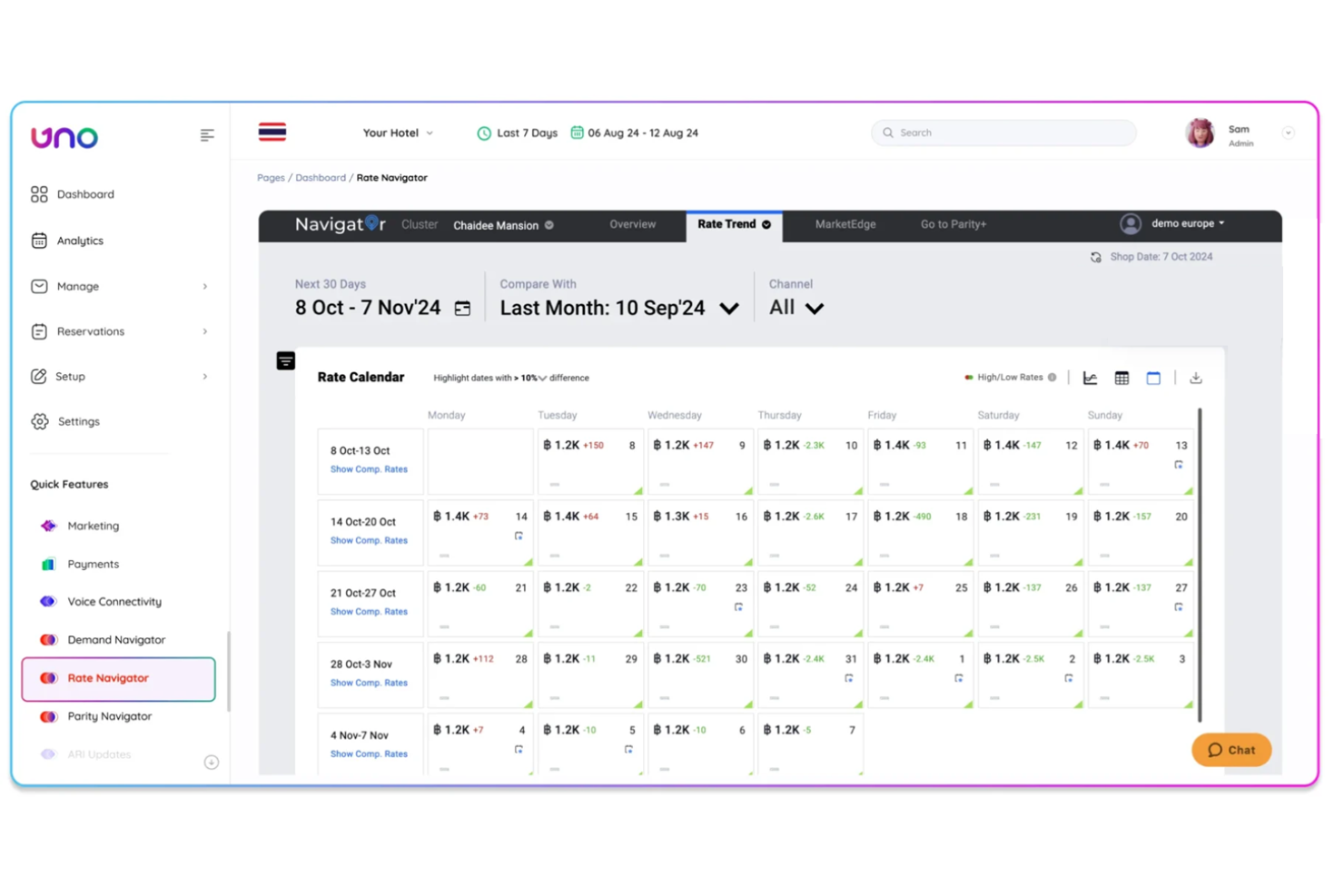Download the Rate Calendar data
1344x896 pixels.
[1196, 378]
